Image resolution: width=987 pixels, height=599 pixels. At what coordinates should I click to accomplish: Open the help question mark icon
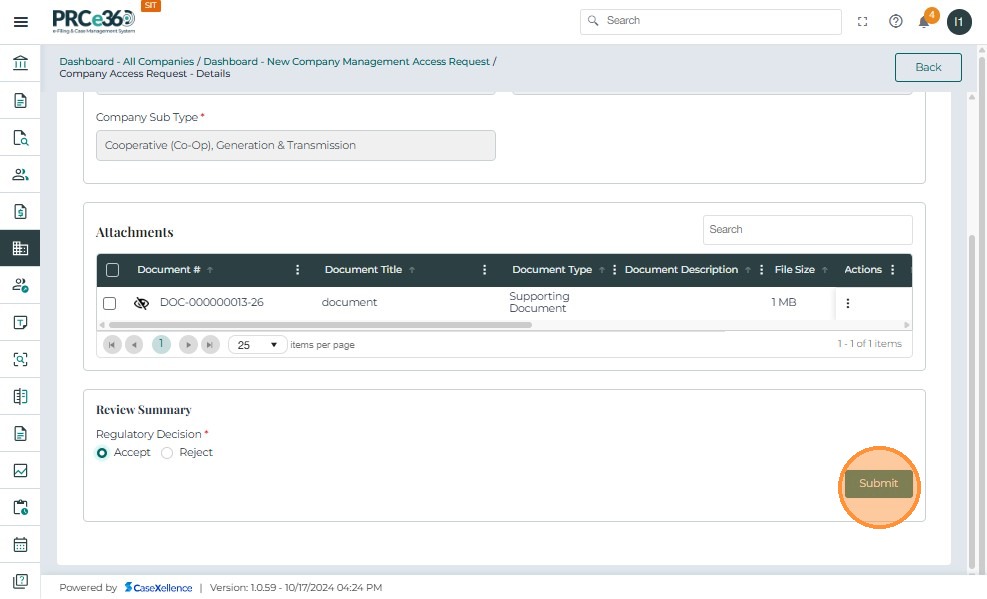[895, 21]
